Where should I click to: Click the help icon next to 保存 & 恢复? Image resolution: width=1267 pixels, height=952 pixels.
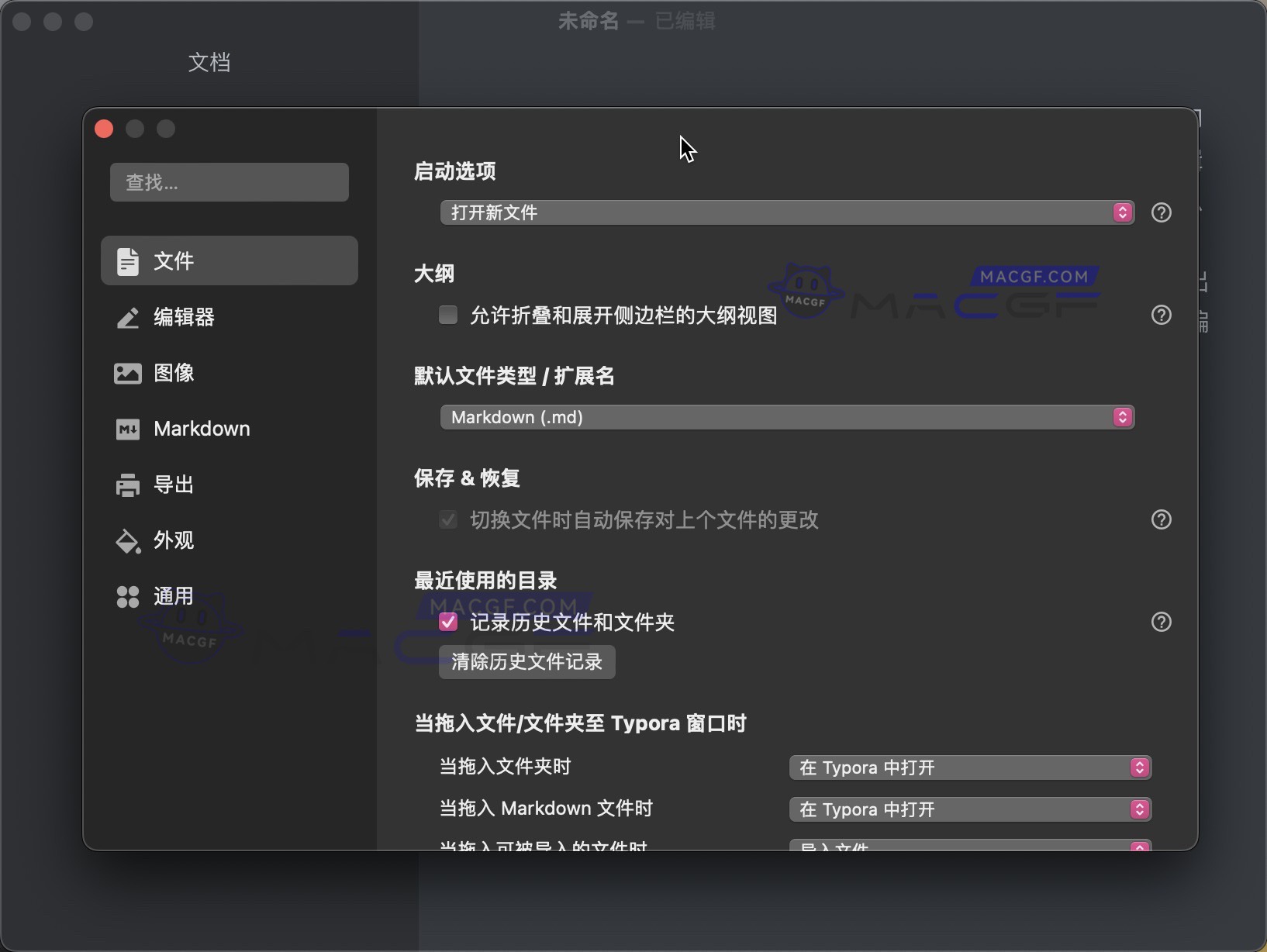pyautogui.click(x=1162, y=520)
